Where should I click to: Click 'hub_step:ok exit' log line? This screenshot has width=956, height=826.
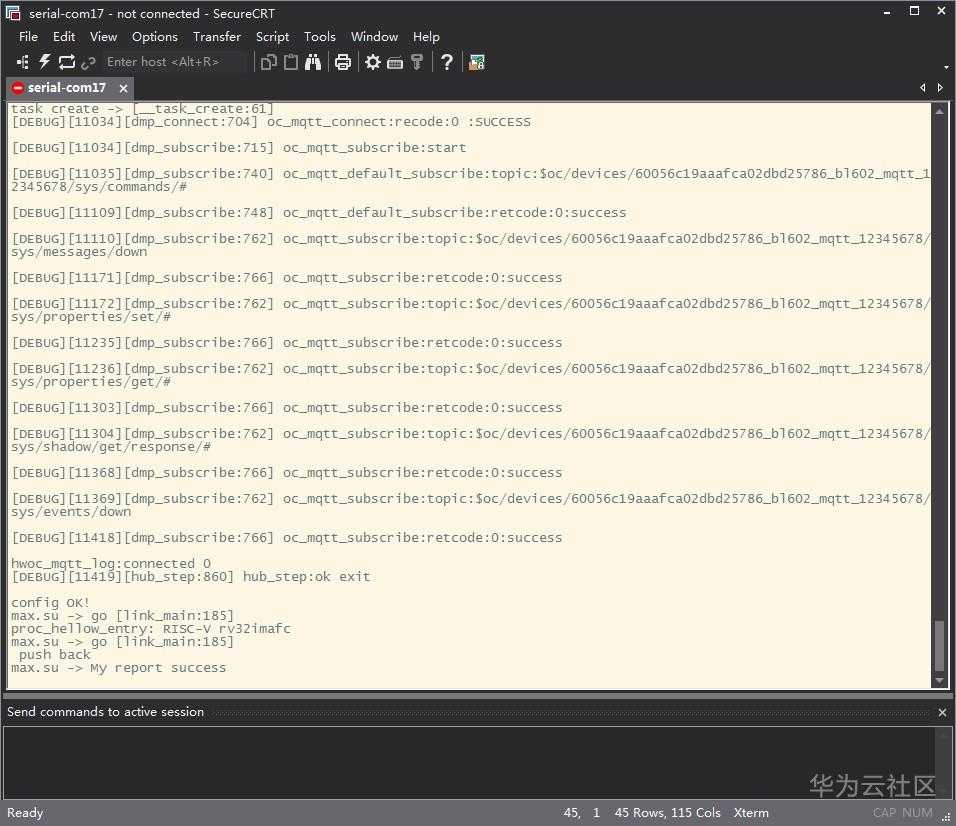tap(306, 577)
